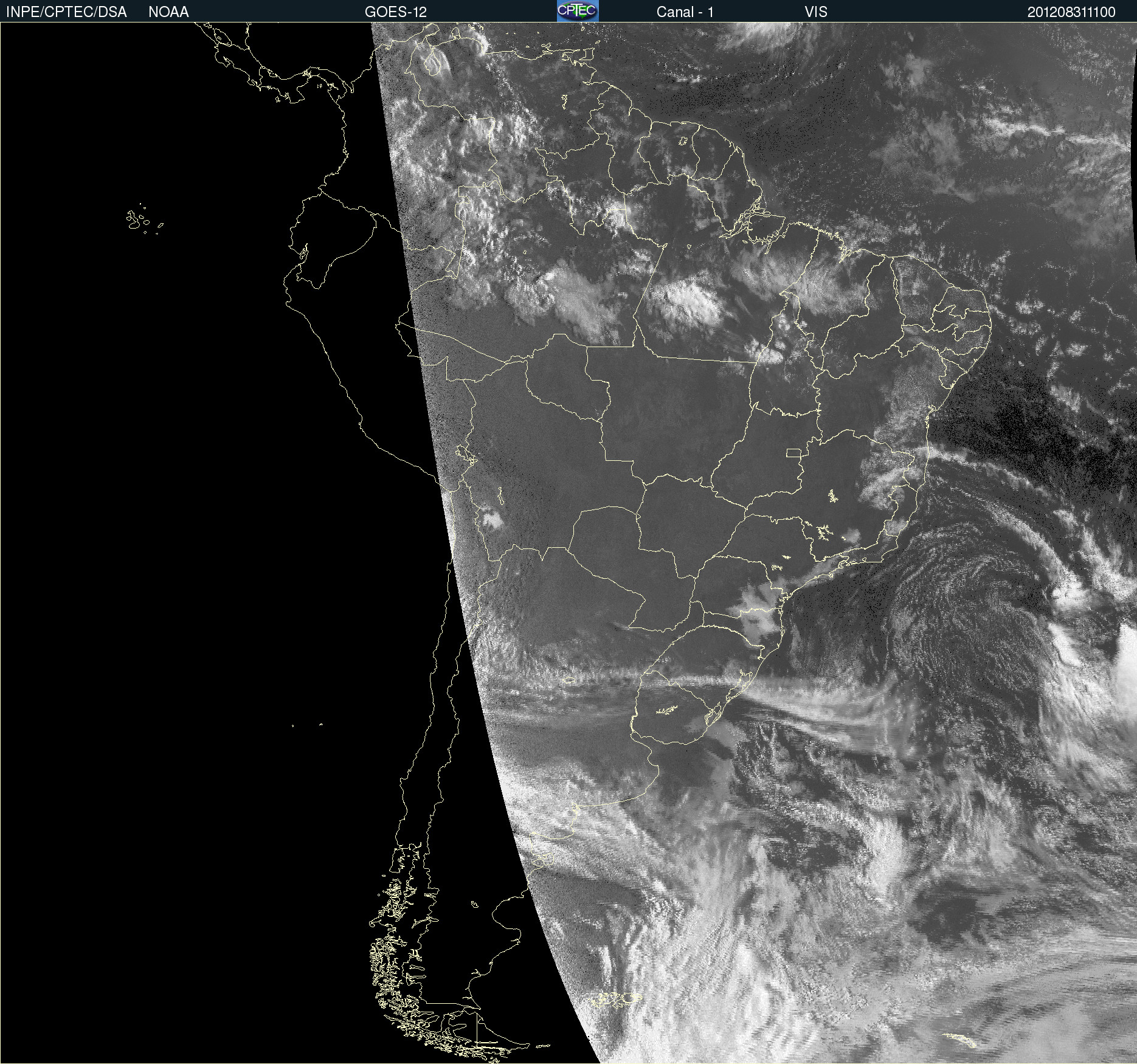
Task: Select the INPE/CPTEC/DSA header label
Action: (x=66, y=12)
